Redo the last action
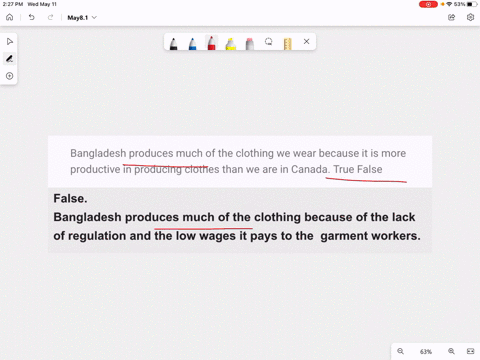 [50, 17]
